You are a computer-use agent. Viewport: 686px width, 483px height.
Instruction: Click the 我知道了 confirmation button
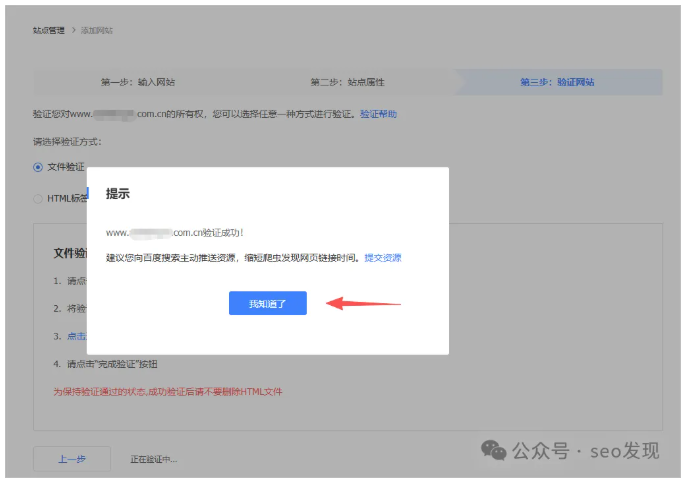coord(267,303)
